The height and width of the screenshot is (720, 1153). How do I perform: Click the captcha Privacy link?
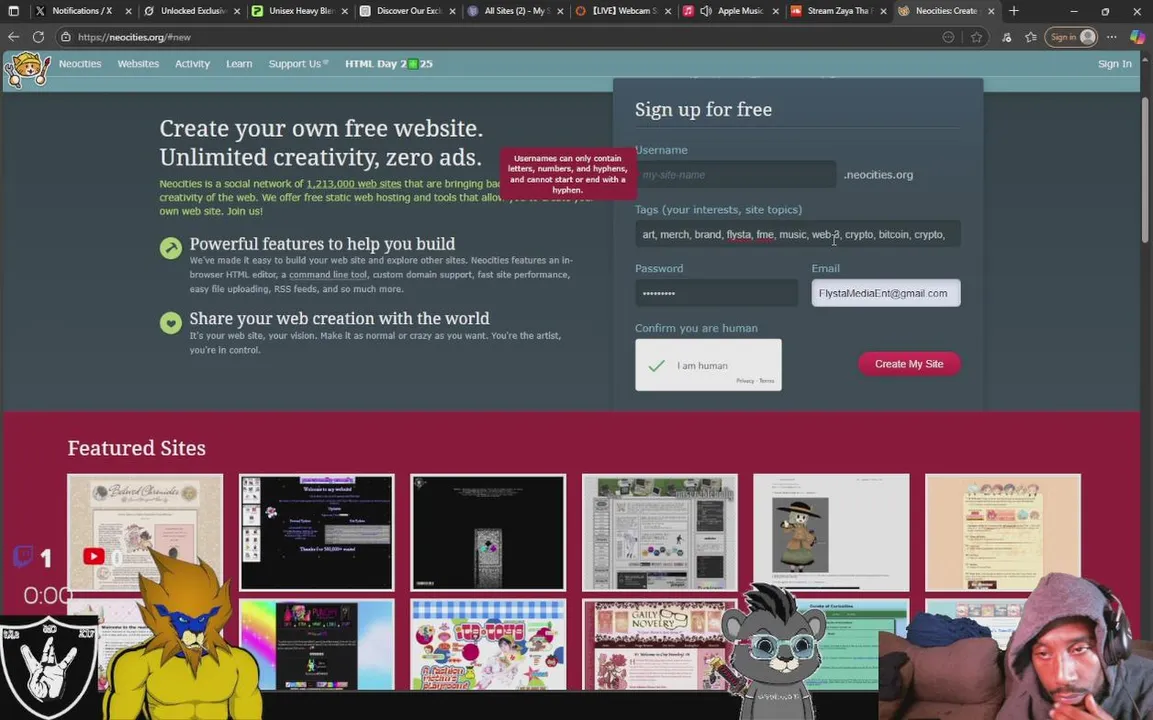coord(745,381)
